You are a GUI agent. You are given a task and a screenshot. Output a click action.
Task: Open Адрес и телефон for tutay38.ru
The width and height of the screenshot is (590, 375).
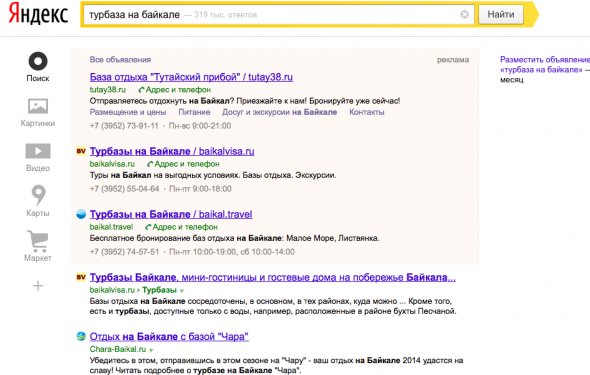178,90
